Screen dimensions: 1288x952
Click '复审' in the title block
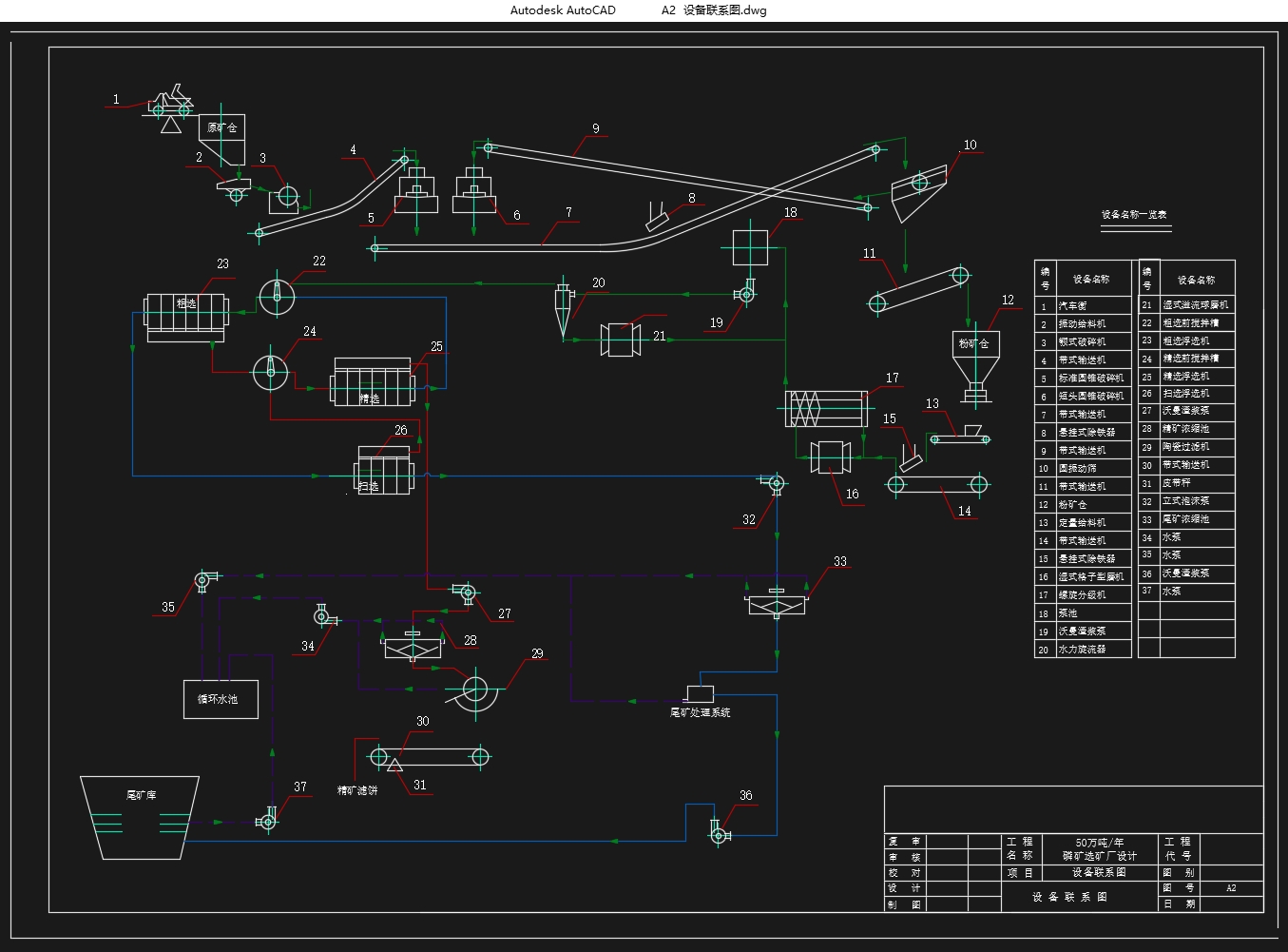coord(904,842)
